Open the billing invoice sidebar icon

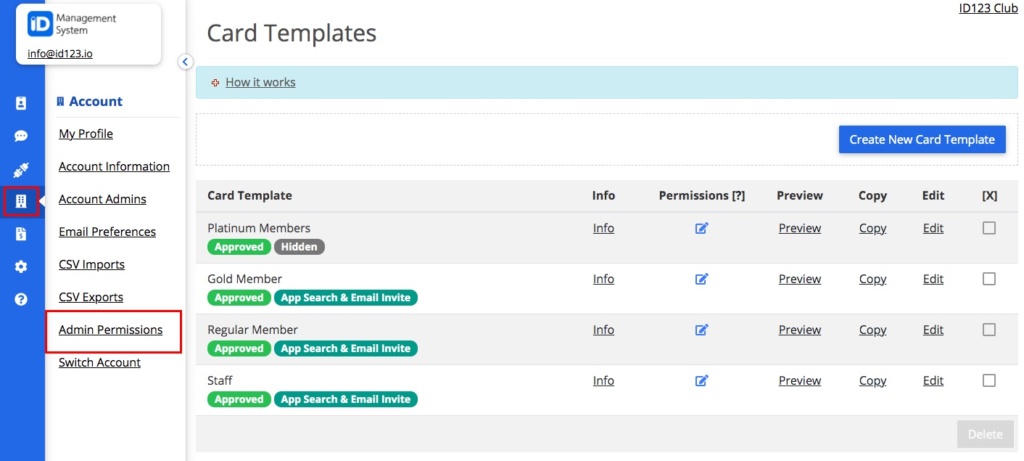click(x=21, y=234)
